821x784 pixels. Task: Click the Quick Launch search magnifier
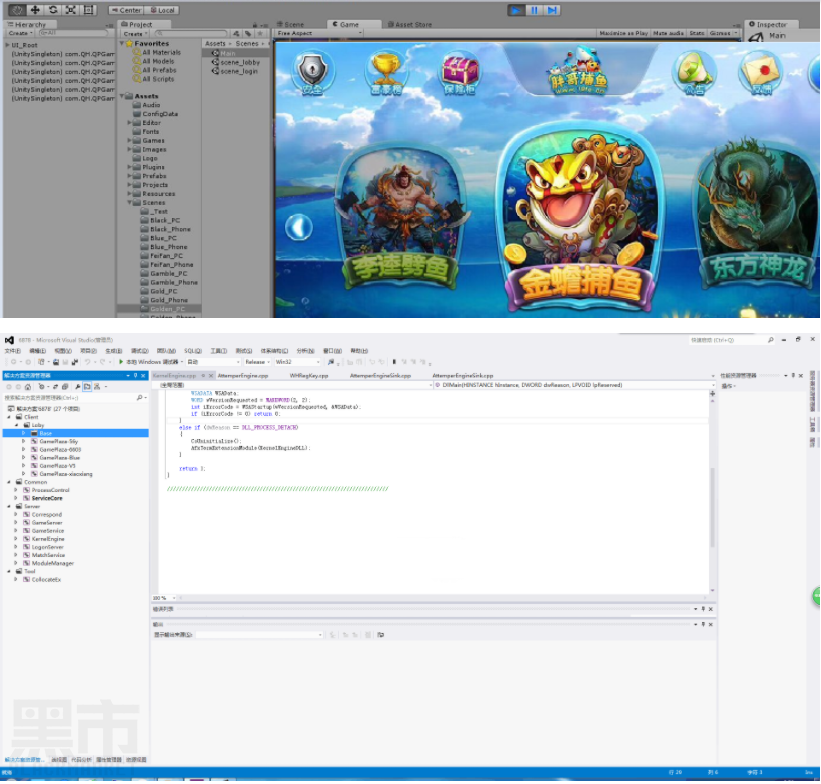771,340
